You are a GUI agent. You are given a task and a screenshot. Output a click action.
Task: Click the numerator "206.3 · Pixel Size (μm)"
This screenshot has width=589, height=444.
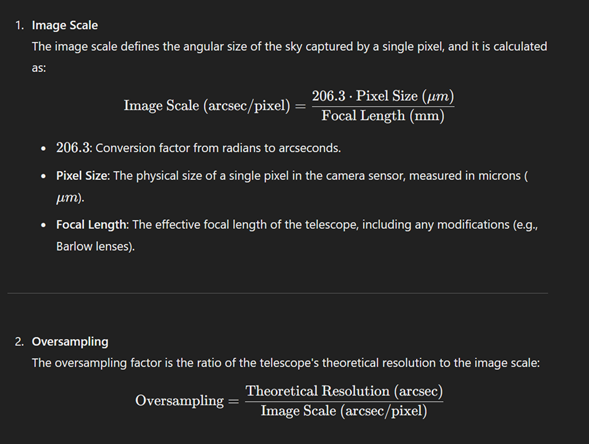click(x=383, y=96)
